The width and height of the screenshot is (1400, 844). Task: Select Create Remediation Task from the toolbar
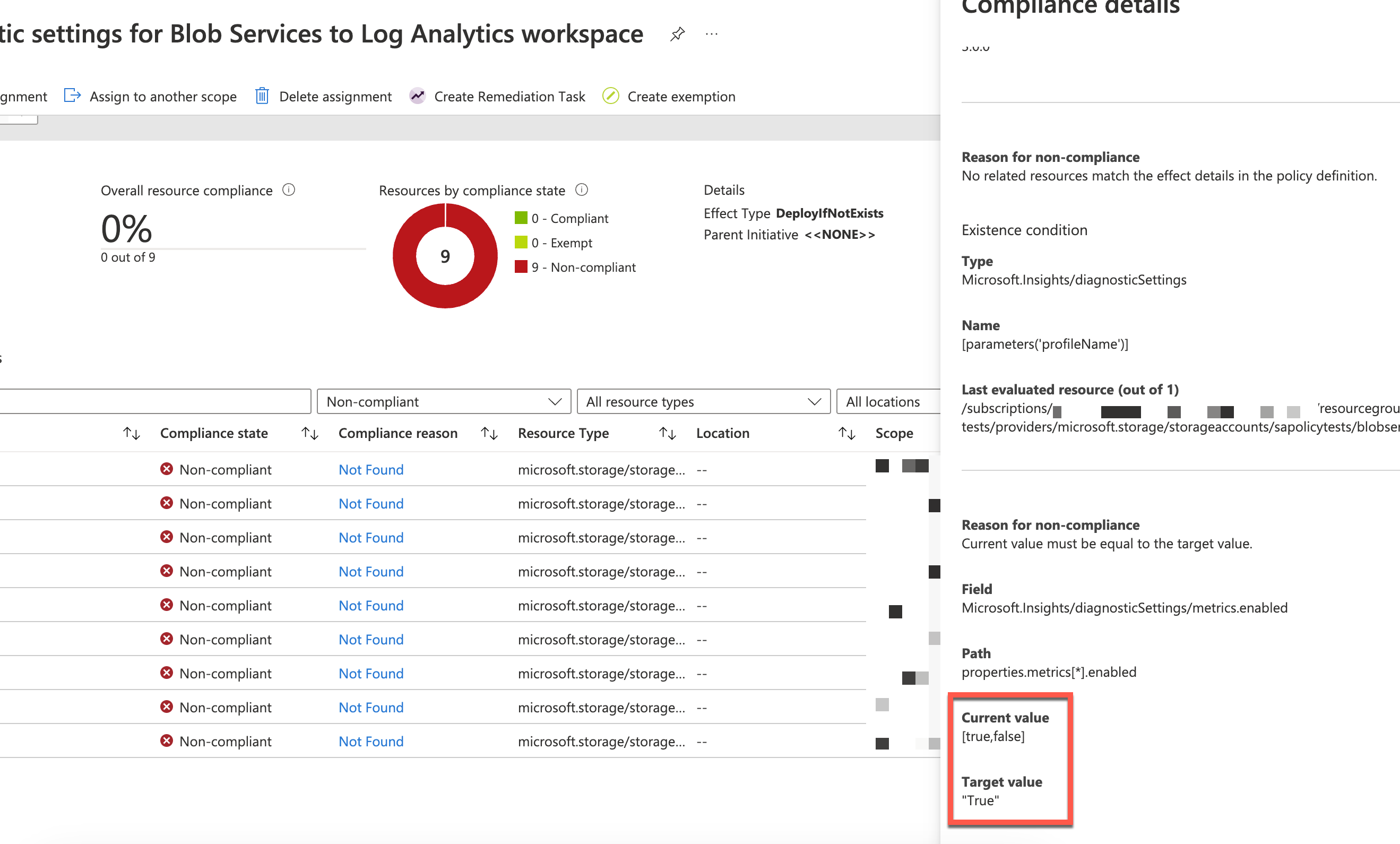[509, 96]
